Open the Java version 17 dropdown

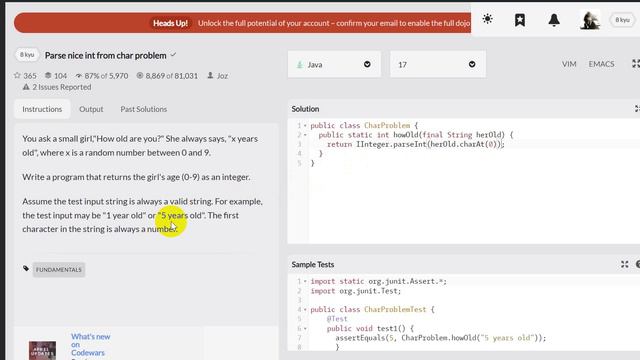pyautogui.click(x=438, y=64)
